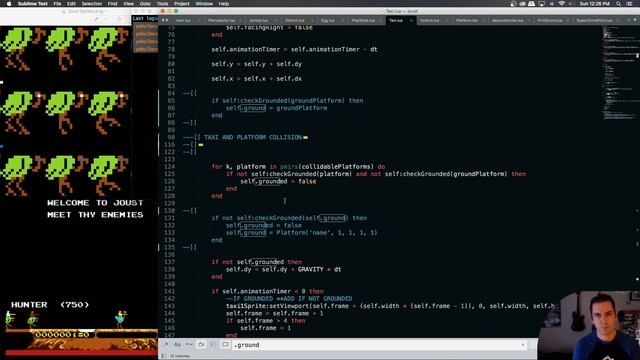Open the Find menu
The image size is (640, 360).
pos(113,4)
